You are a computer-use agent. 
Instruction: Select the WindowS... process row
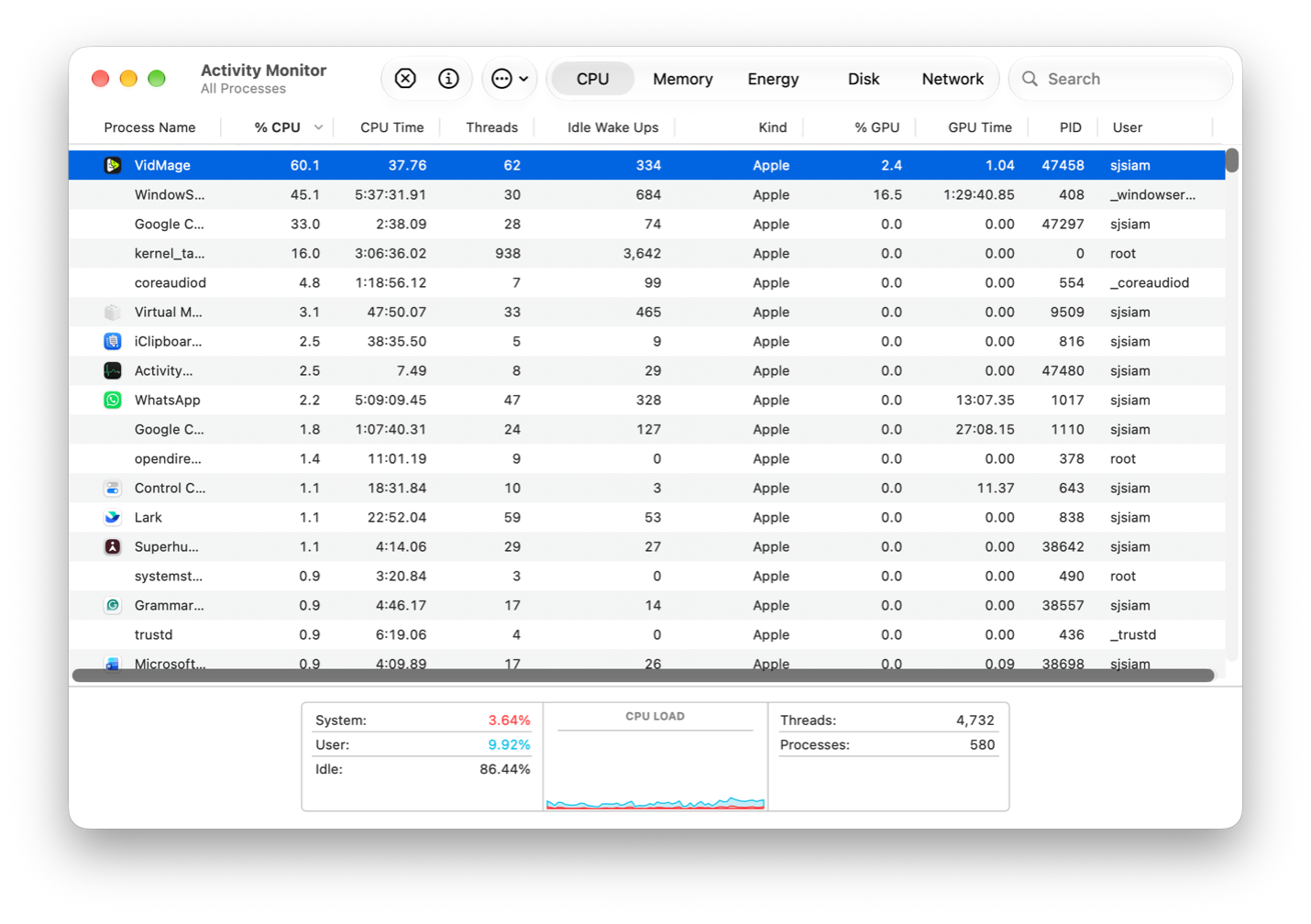coord(647,194)
